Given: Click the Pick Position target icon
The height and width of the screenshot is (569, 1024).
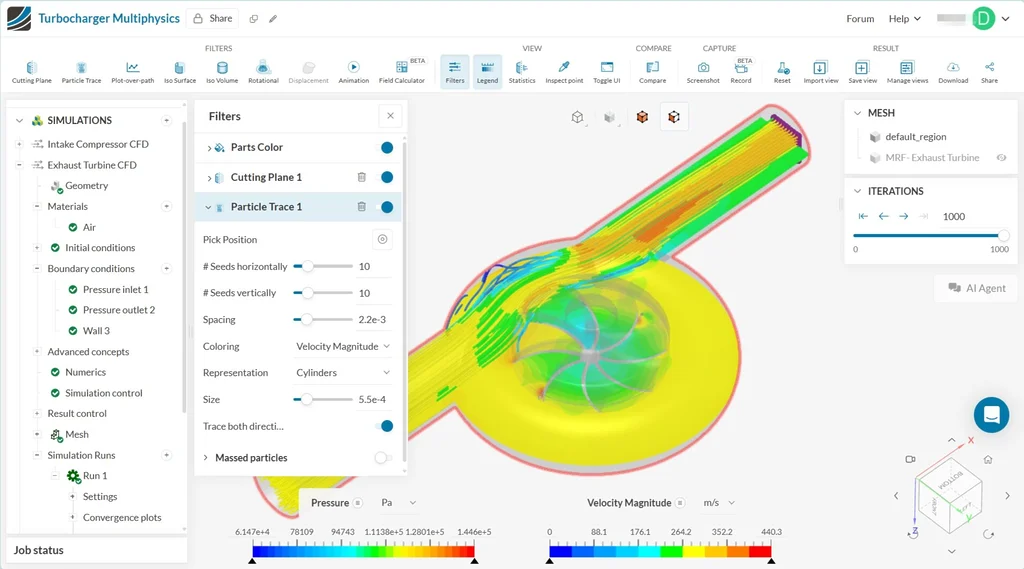Looking at the screenshot, I should [x=381, y=240].
